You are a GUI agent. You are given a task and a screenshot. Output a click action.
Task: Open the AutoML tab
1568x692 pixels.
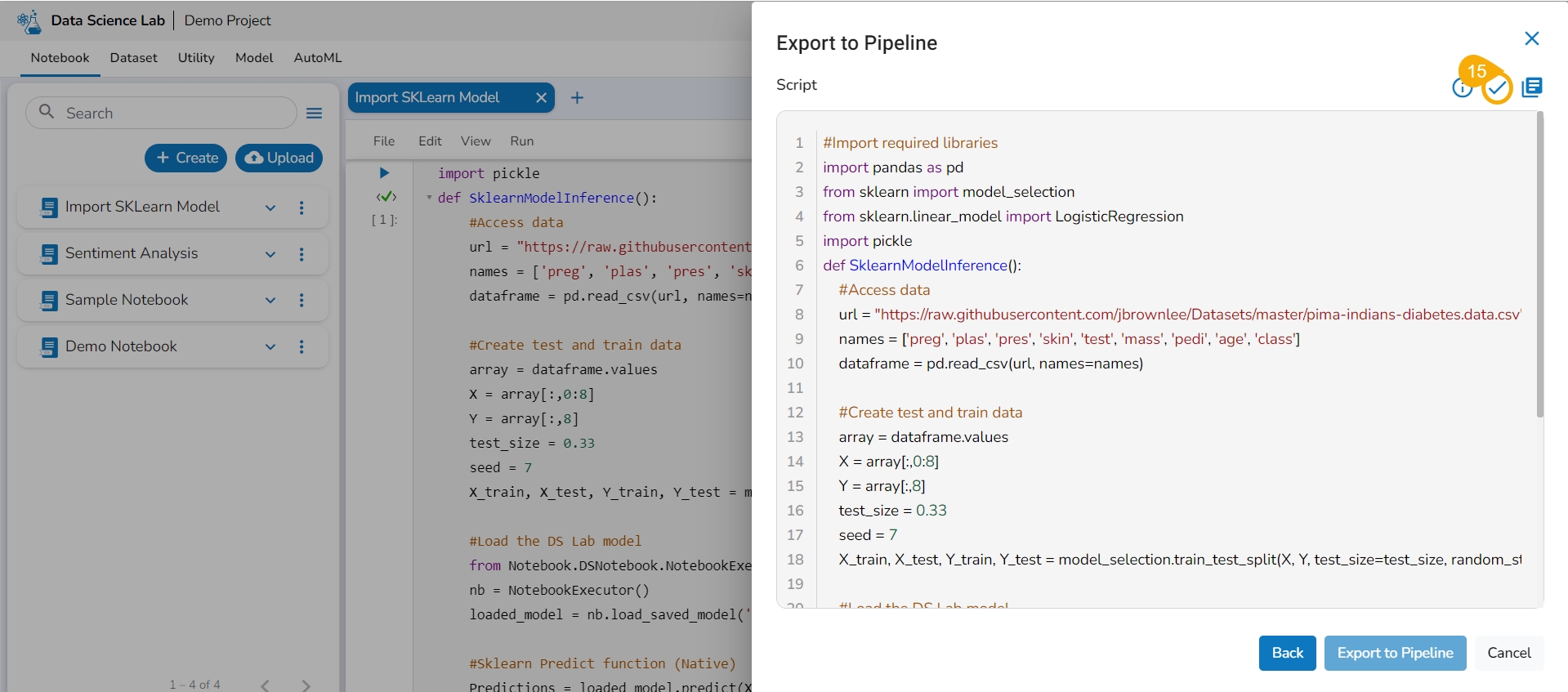click(318, 58)
